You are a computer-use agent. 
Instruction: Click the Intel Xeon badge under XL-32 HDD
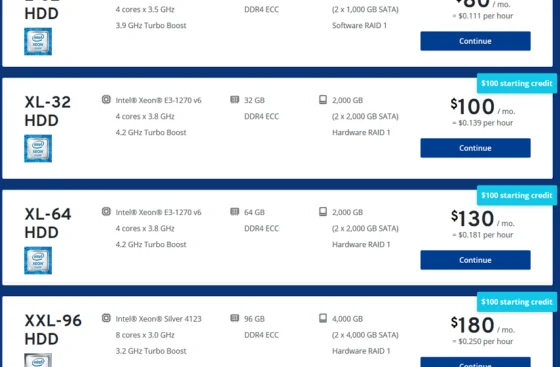[38, 148]
